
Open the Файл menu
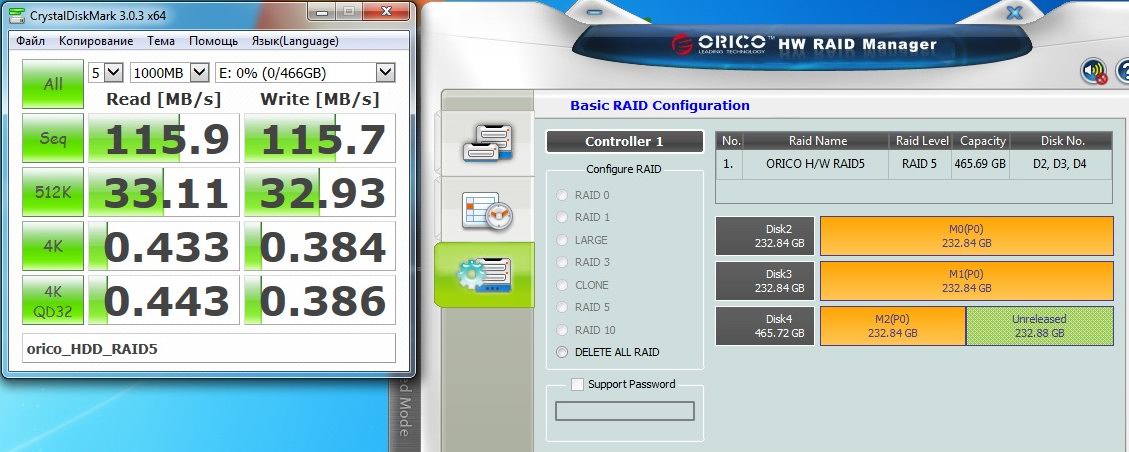pos(30,41)
